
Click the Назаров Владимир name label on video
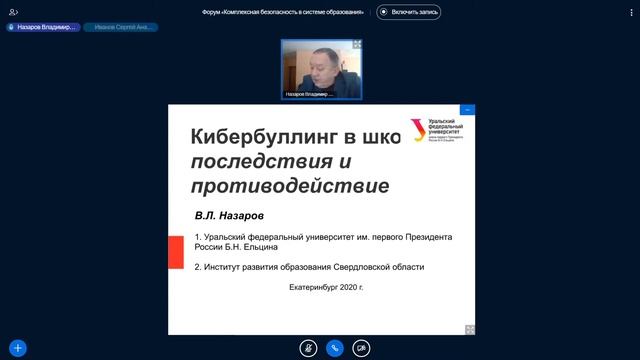tap(309, 94)
